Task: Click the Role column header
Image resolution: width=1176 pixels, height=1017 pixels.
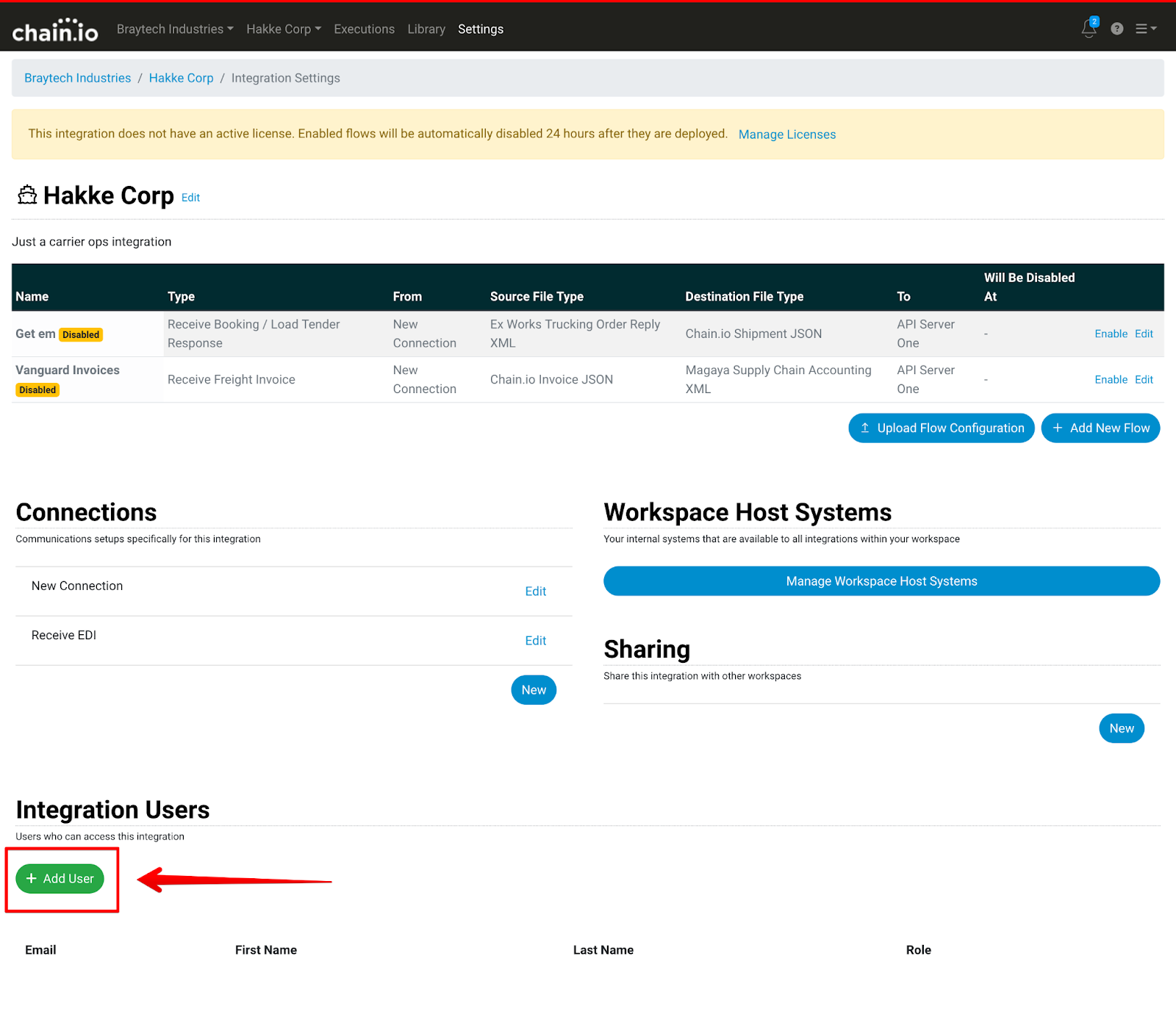Action: (919, 949)
